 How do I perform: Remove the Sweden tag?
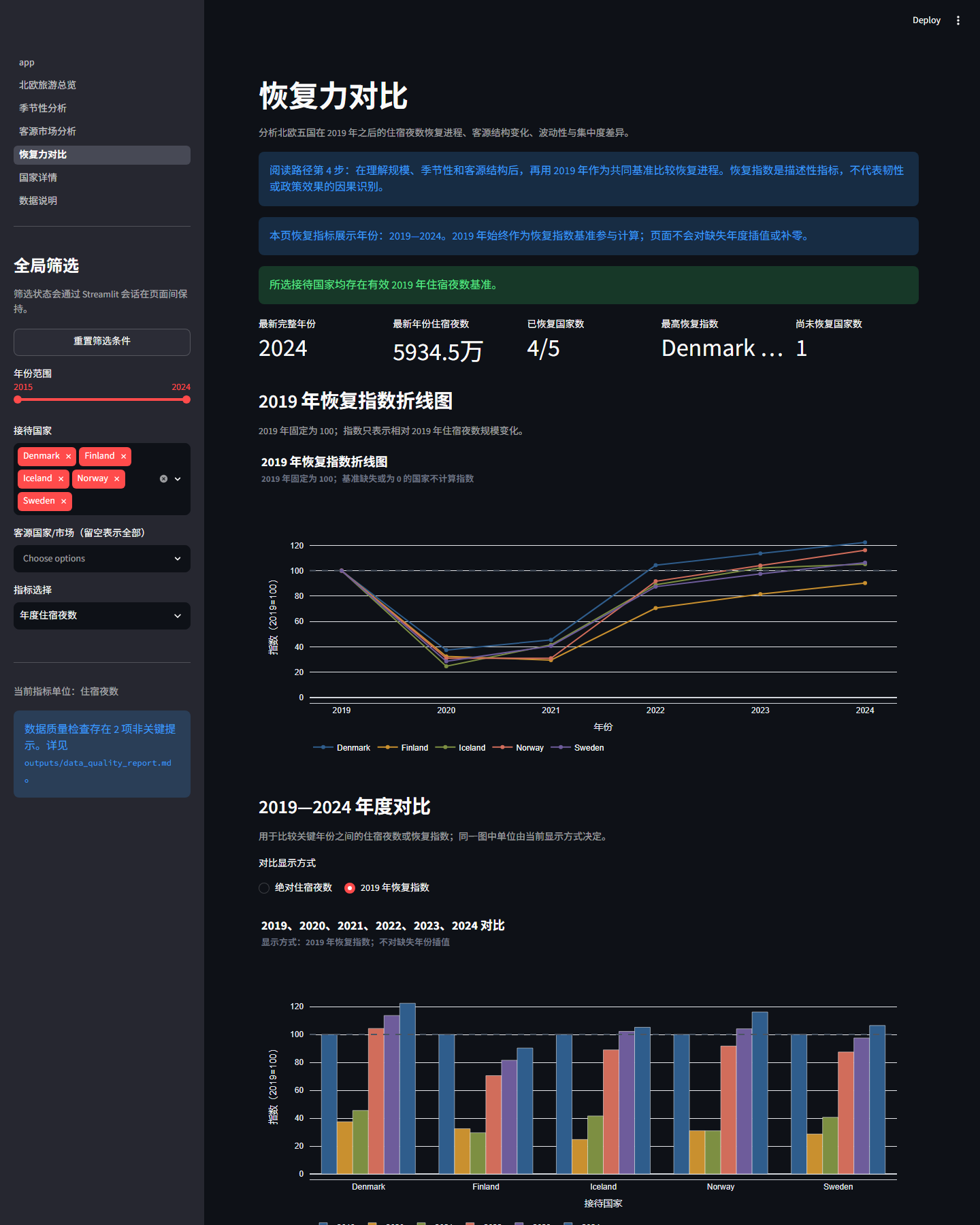64,502
